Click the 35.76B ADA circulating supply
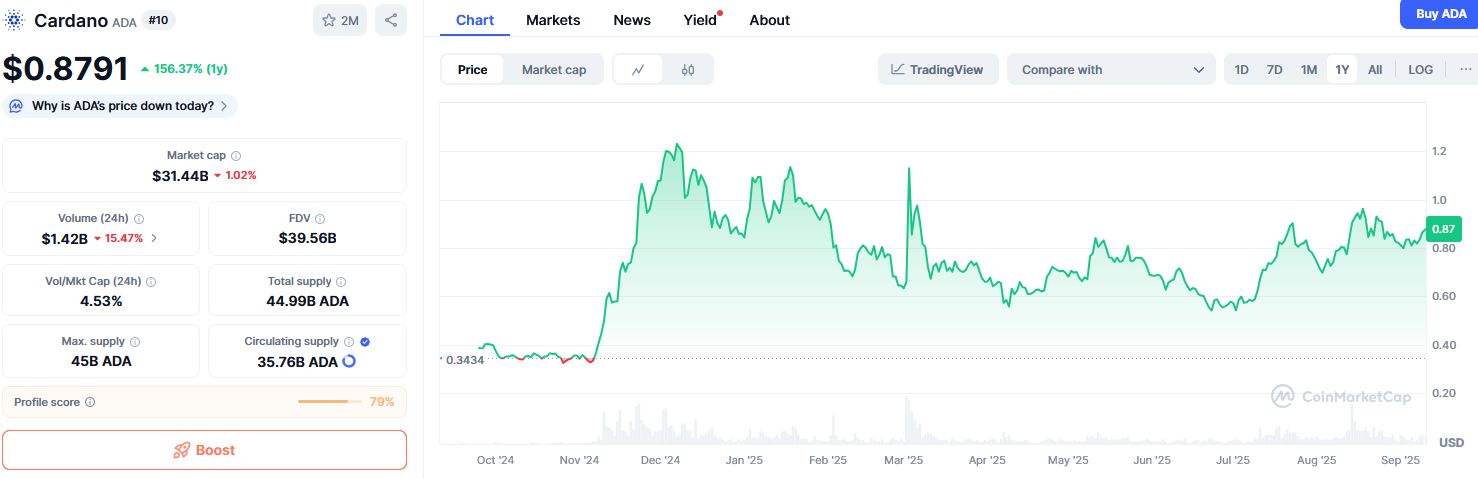Screen dimensions: 1478x479 [297, 361]
